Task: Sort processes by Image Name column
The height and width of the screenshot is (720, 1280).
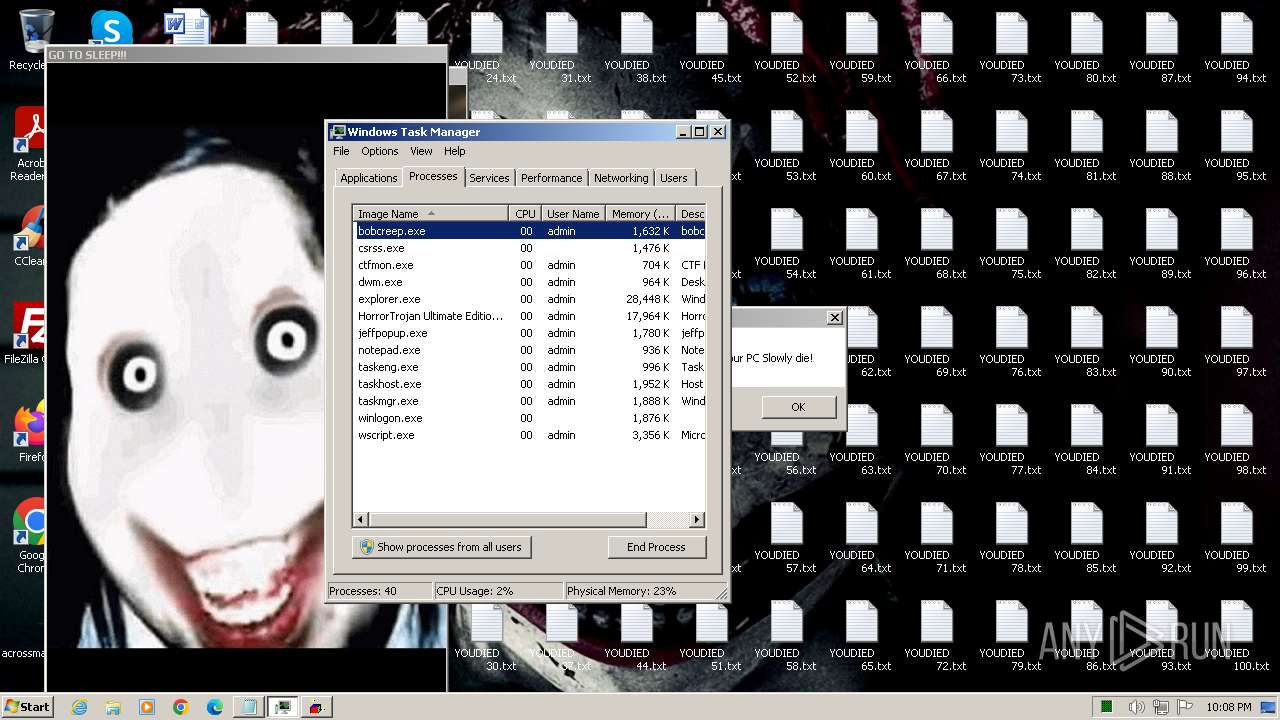Action: coord(431,214)
